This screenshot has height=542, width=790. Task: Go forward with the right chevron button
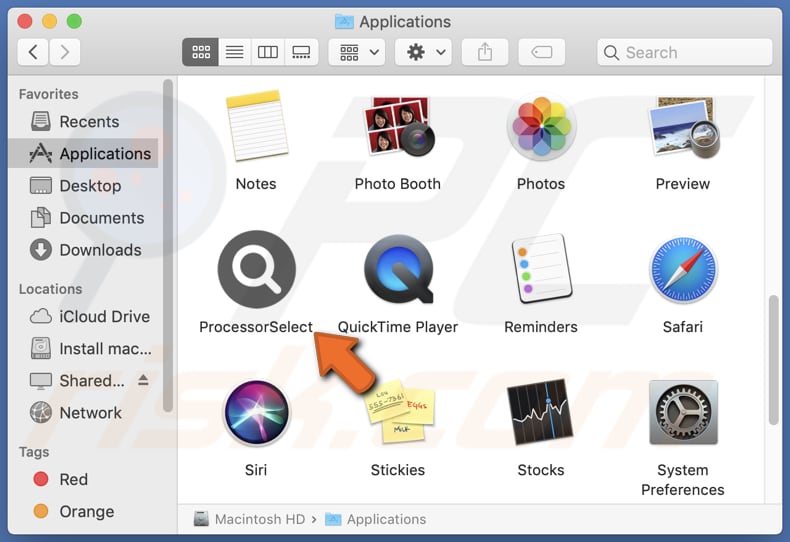point(64,52)
